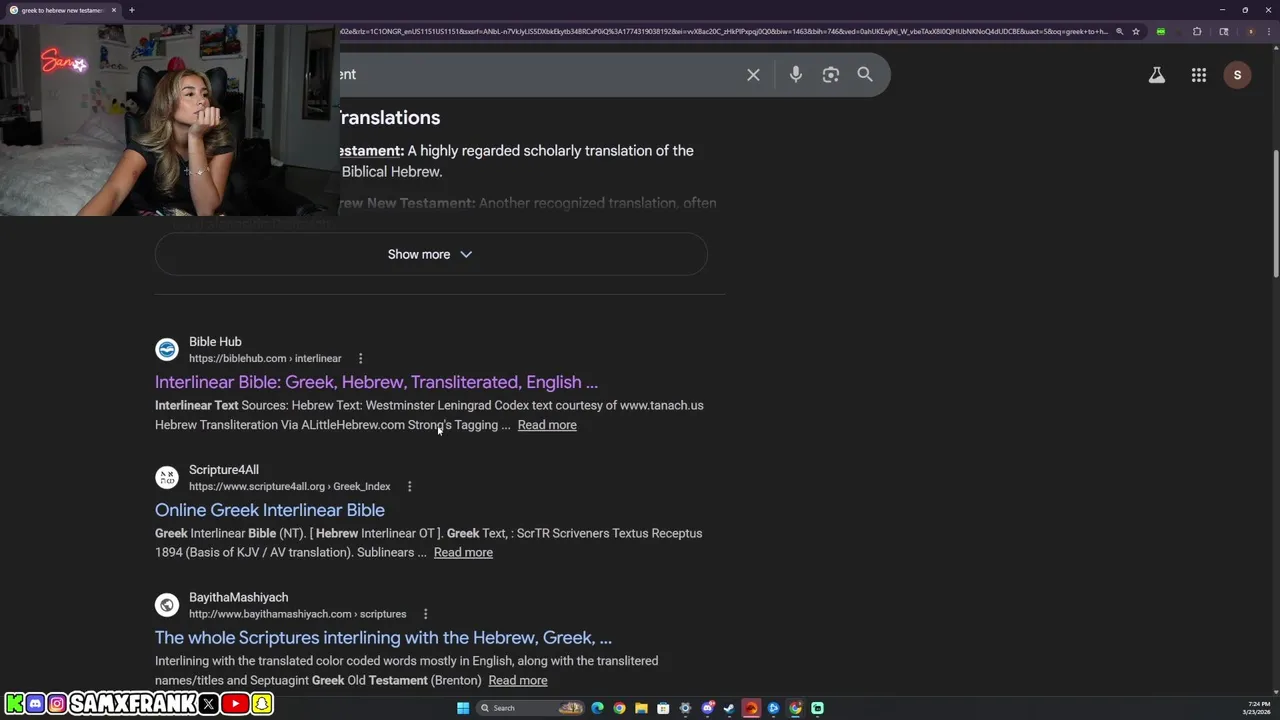Open Microsoft Edge from the taskbar

click(597, 708)
